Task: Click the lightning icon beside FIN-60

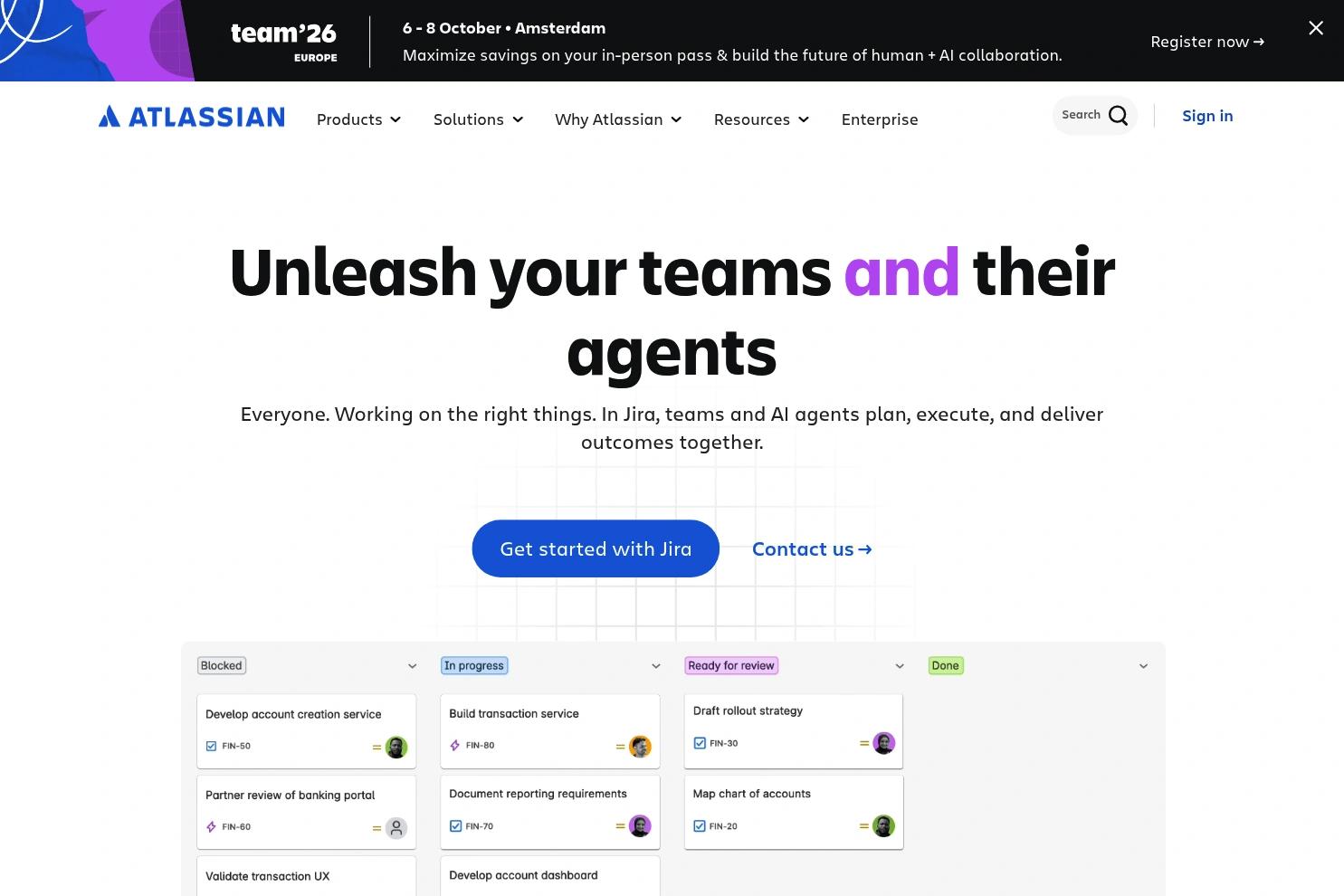Action: tap(212, 827)
